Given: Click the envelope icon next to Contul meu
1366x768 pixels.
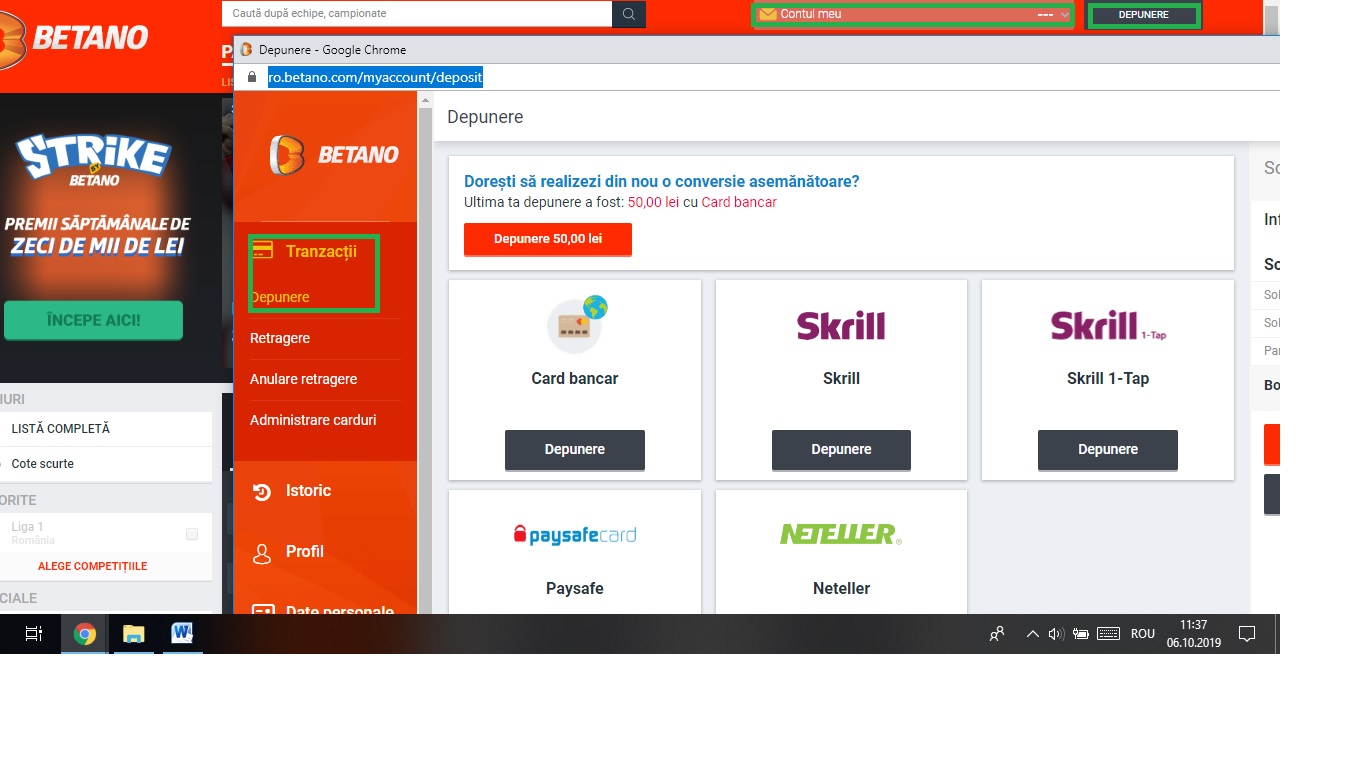Looking at the screenshot, I should [x=767, y=15].
